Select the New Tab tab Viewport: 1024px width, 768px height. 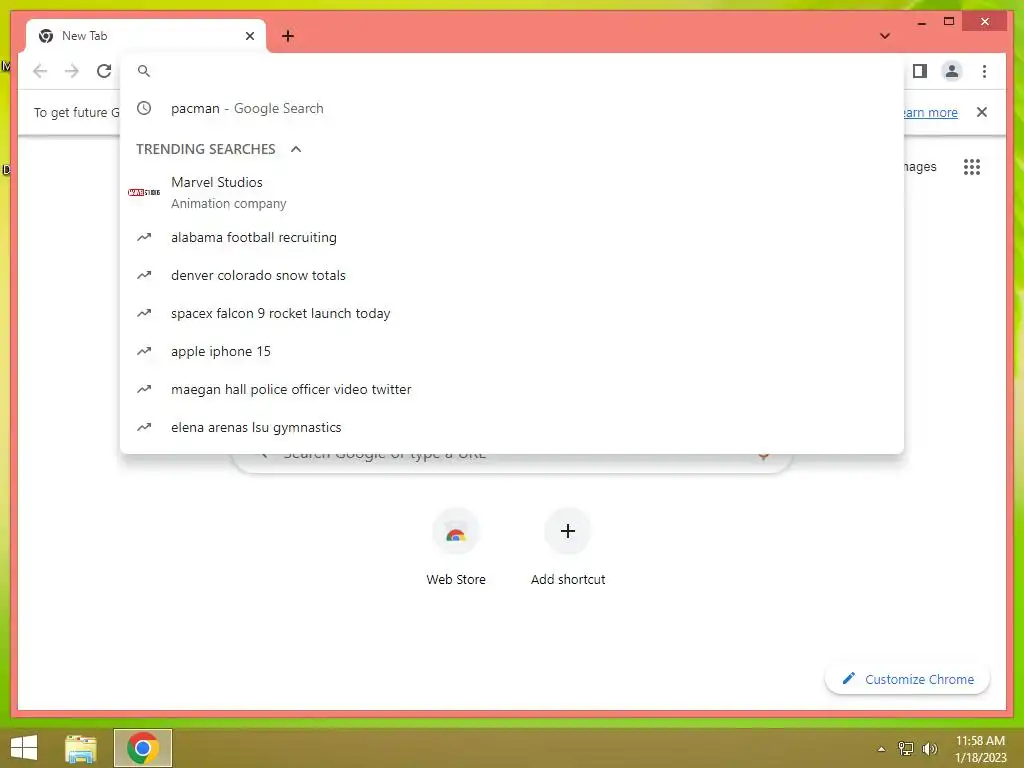click(146, 36)
